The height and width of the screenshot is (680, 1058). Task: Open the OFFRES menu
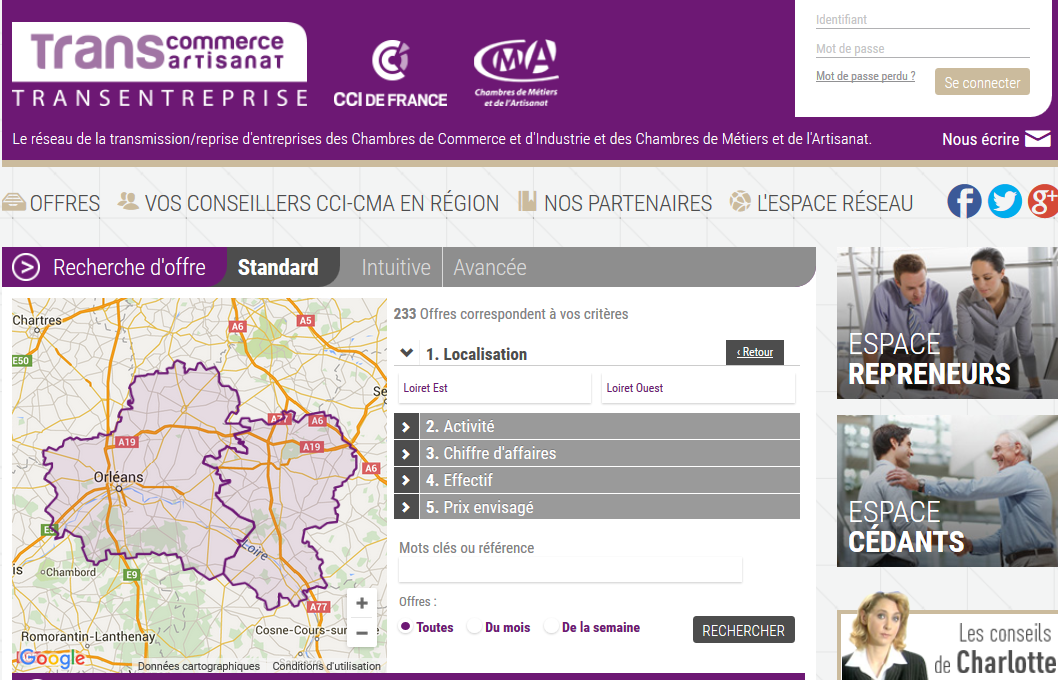[x=65, y=203]
